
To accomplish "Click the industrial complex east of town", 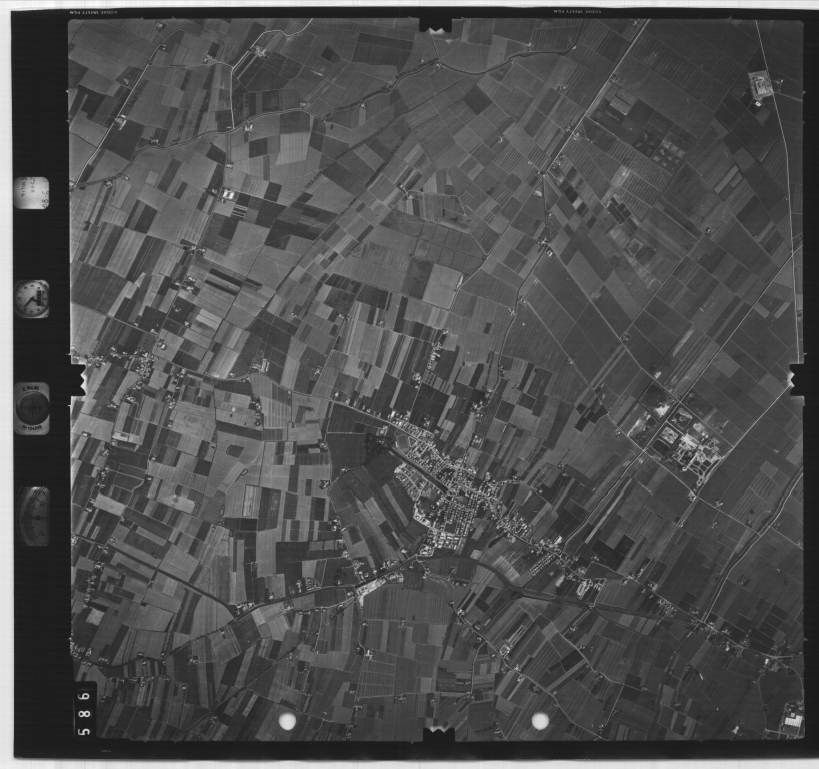I will 681,438.
